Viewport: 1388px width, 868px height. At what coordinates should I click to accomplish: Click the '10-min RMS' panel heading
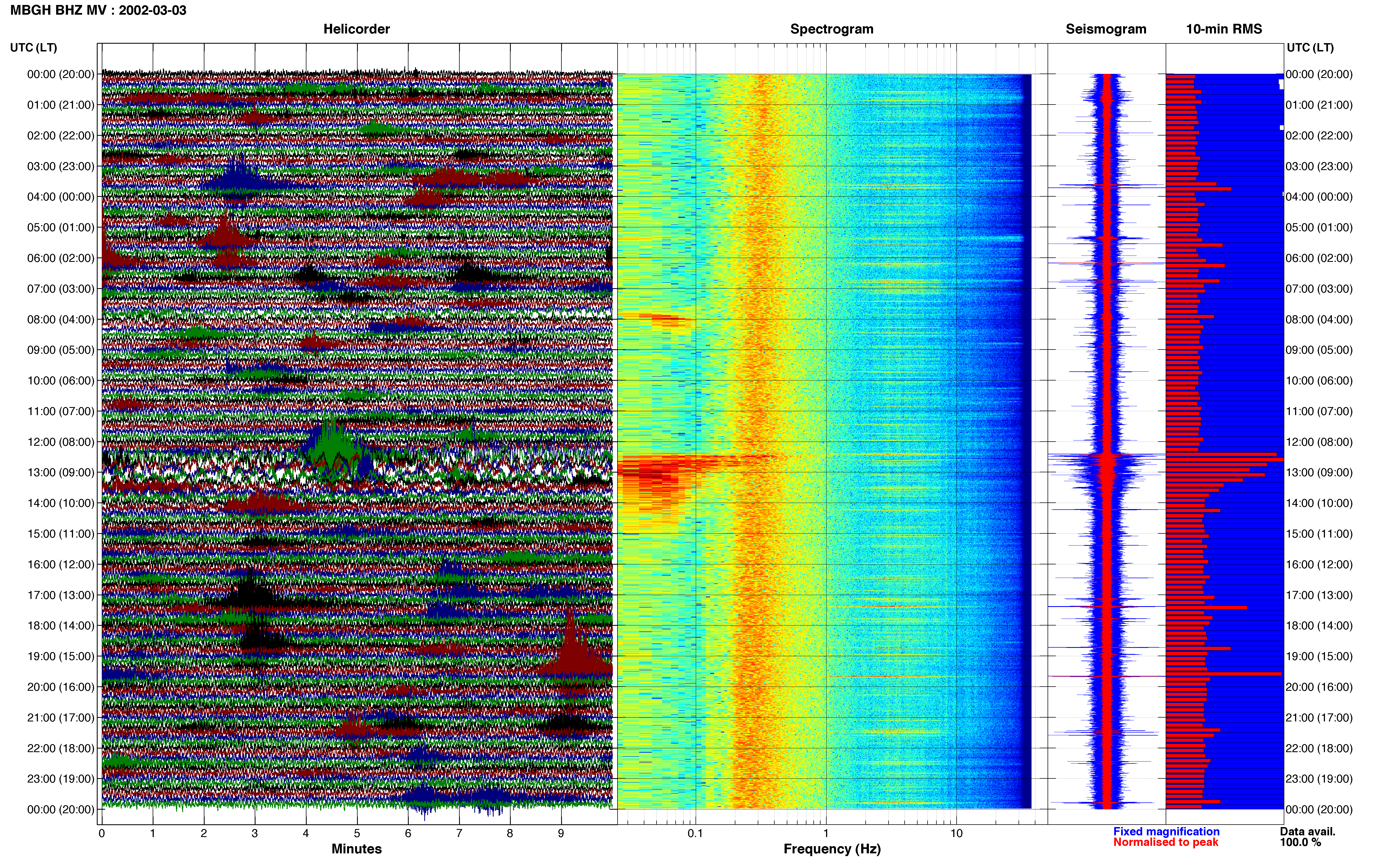pyautogui.click(x=1224, y=29)
